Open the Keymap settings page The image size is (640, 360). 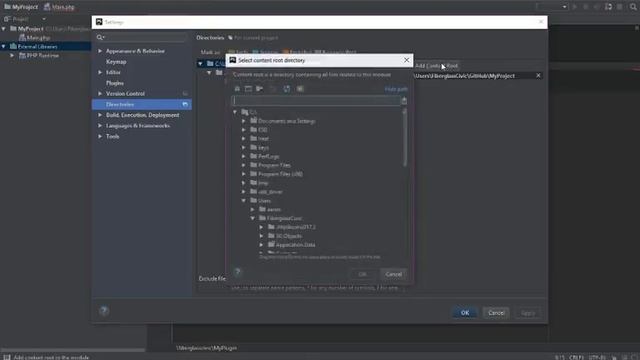point(116,62)
